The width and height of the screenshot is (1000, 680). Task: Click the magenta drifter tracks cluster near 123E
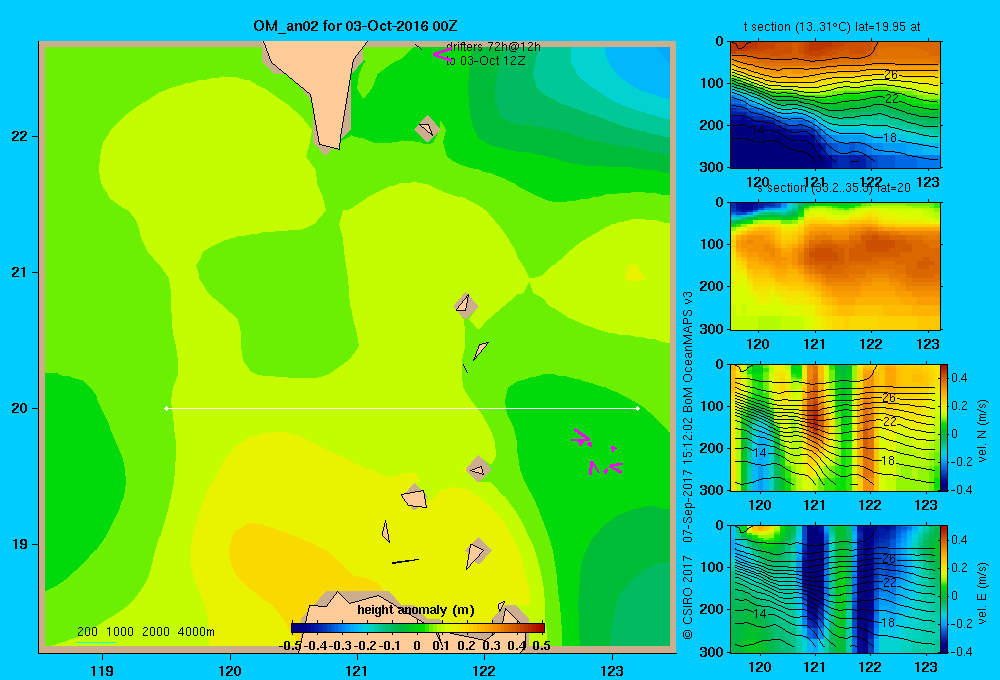tap(597, 452)
